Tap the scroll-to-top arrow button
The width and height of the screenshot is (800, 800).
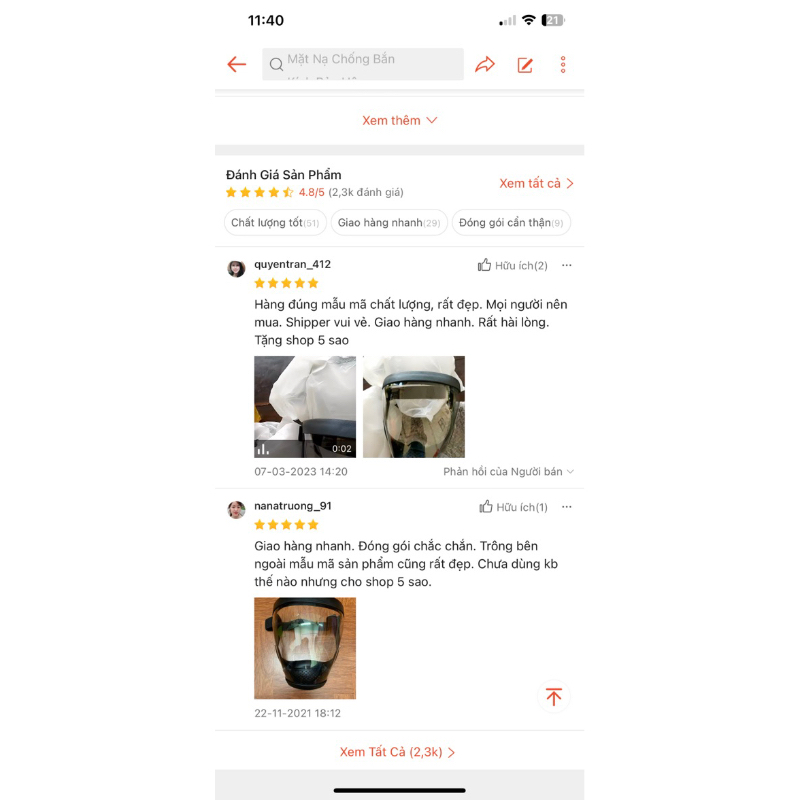tap(554, 696)
